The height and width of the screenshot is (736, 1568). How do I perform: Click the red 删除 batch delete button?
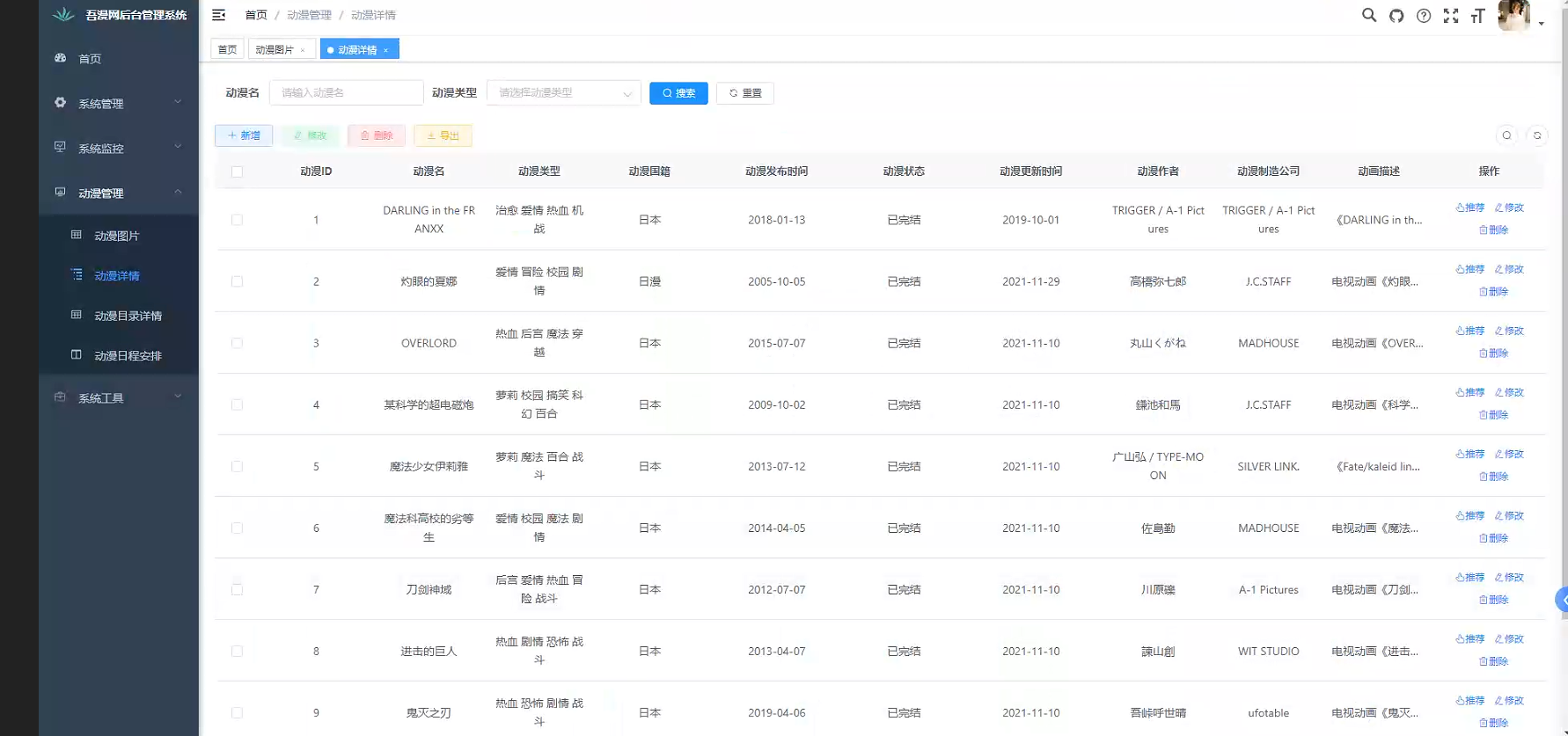(377, 135)
